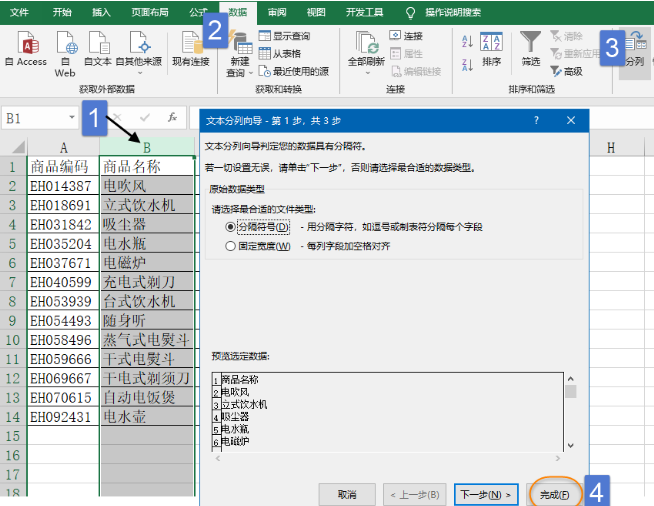Switch to the 插入 tab
654x506 pixels.
tap(101, 13)
